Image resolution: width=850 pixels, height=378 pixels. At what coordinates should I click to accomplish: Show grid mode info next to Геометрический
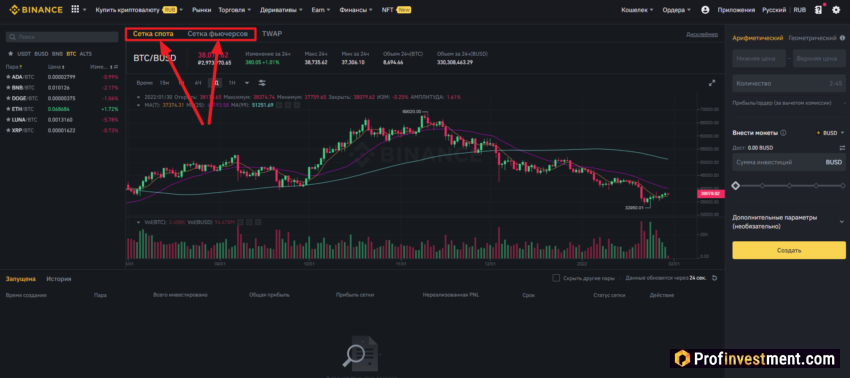click(x=842, y=38)
